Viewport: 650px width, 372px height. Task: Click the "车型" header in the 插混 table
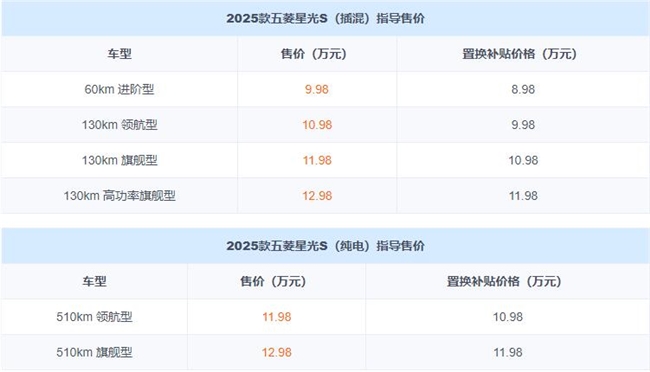pyautogui.click(x=119, y=54)
